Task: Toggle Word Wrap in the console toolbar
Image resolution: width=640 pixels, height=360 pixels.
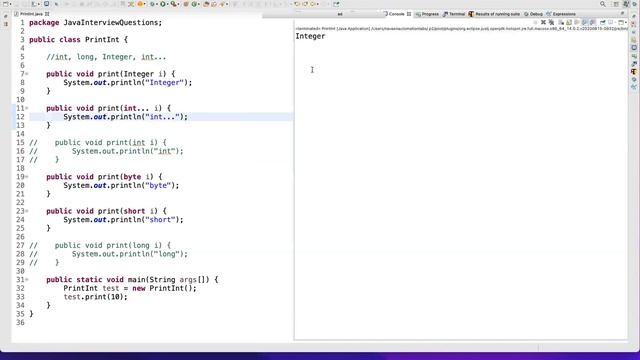Action: (x=577, y=22)
